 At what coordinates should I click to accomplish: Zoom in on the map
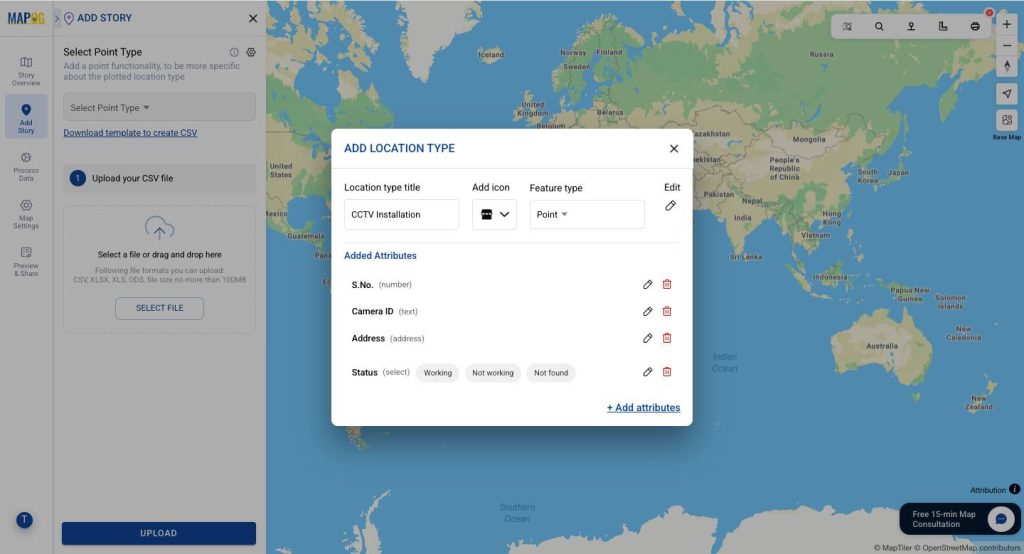(x=1007, y=23)
